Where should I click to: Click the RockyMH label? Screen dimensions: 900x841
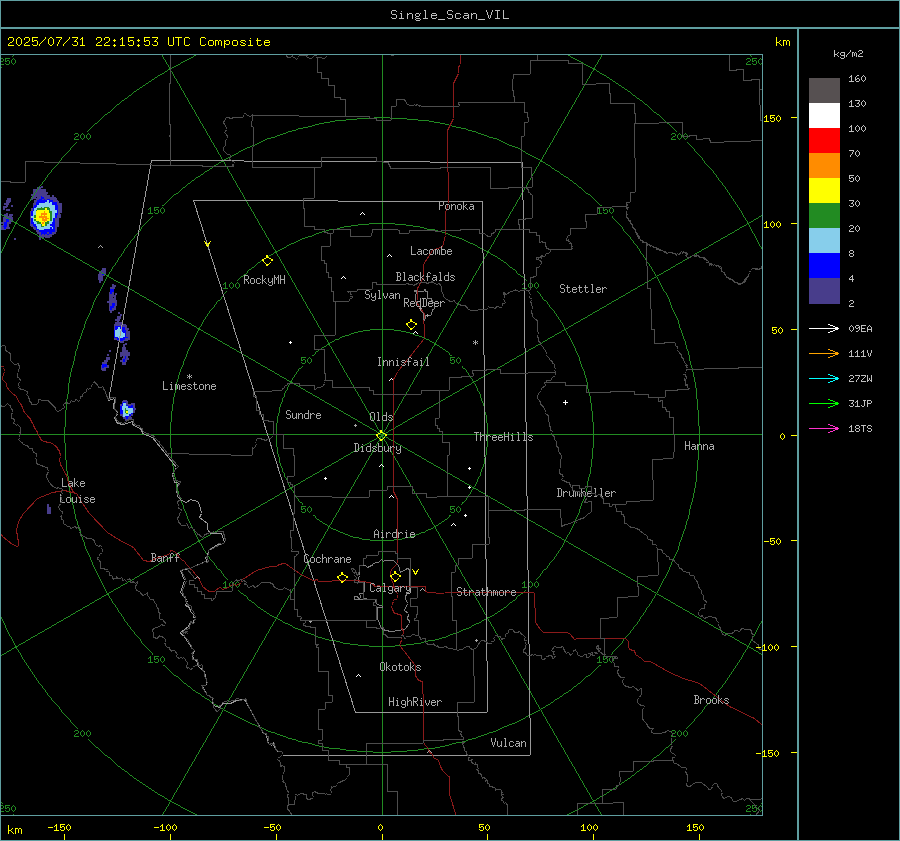click(264, 280)
